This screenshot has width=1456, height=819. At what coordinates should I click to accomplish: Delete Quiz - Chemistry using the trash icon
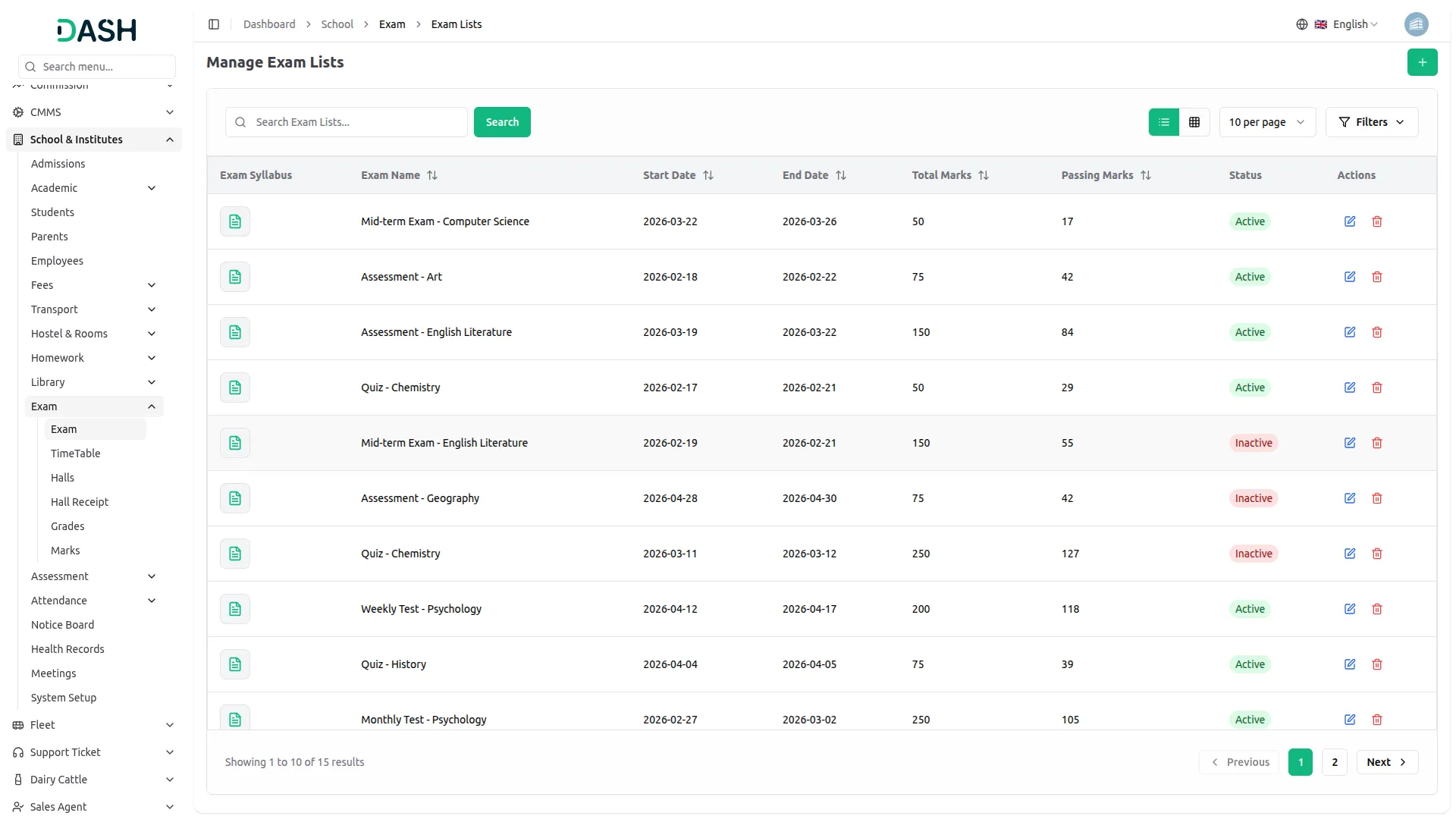[x=1377, y=388]
